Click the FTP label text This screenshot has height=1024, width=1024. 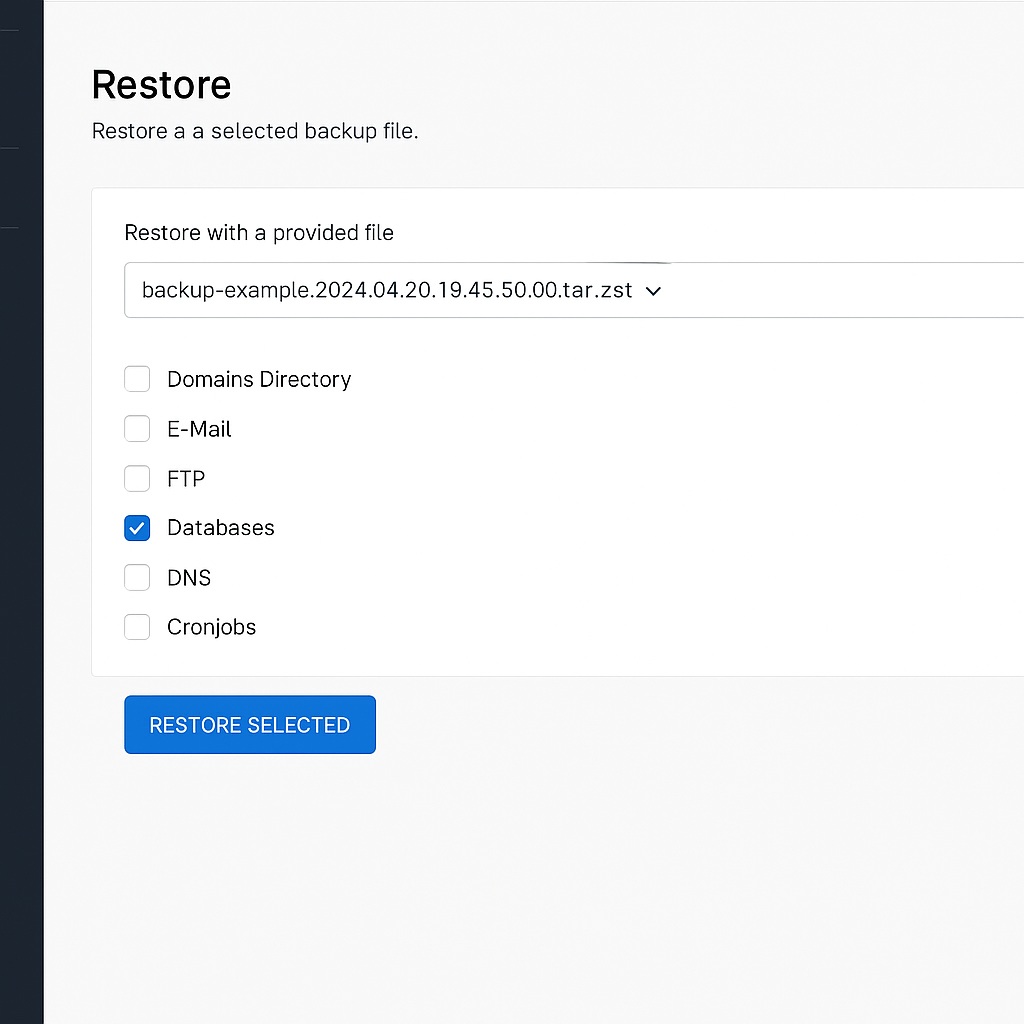(x=186, y=479)
